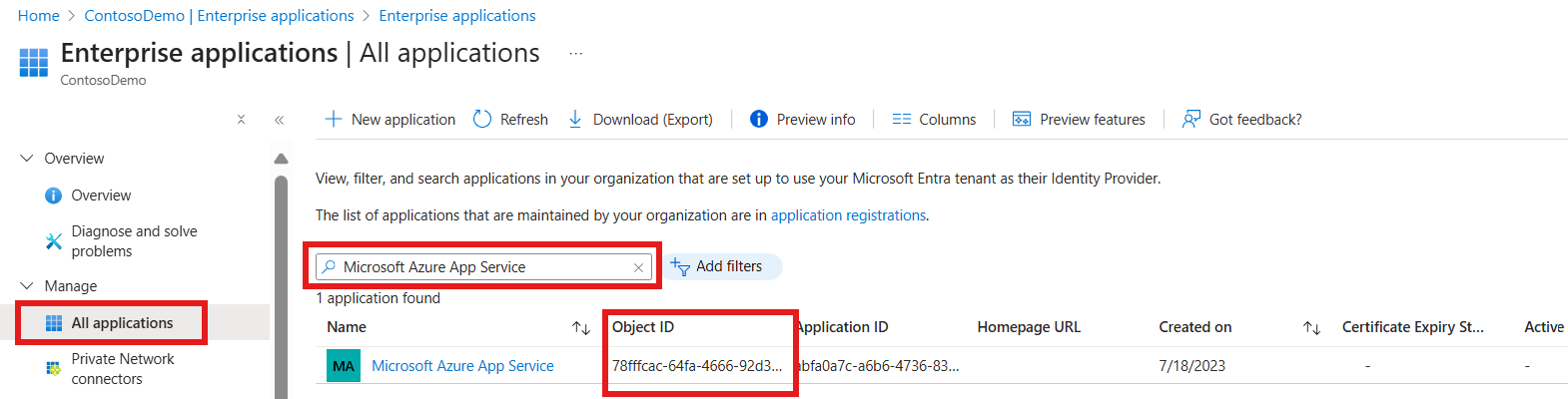Viewport: 1568px width, 399px height.
Task: Open the Columns chooser
Action: (934, 120)
